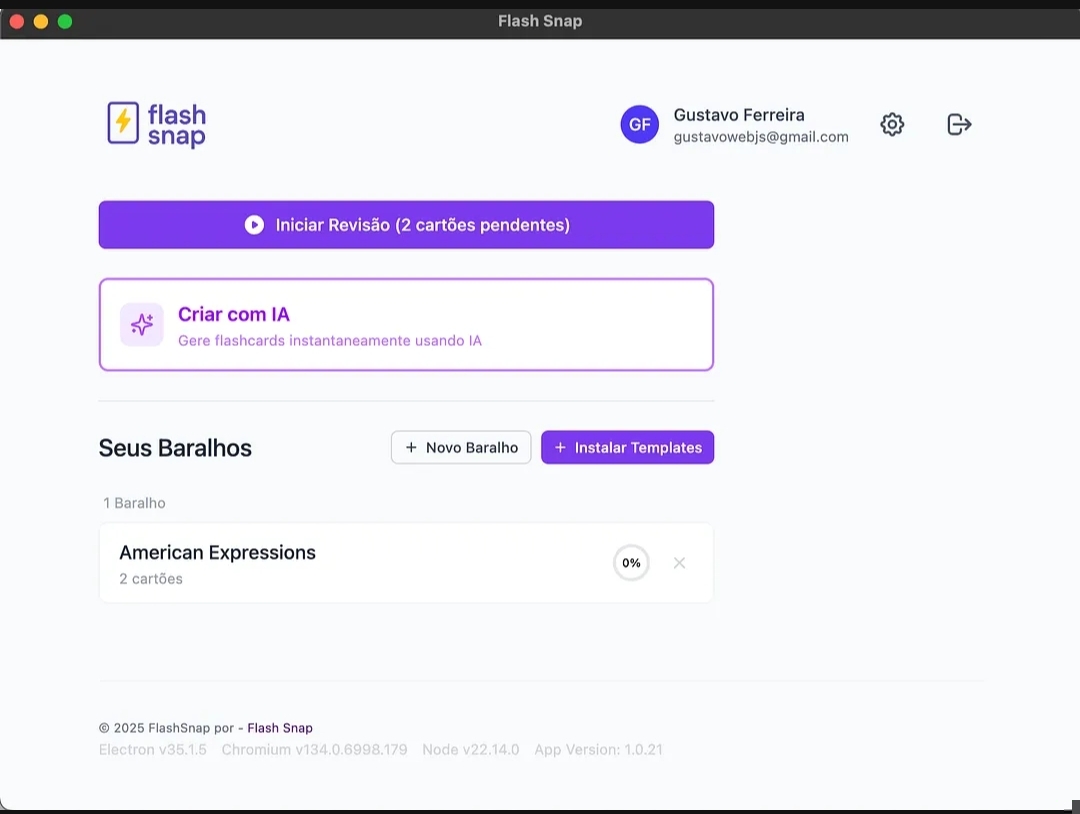
Task: Click the GF avatar circle
Action: point(640,124)
